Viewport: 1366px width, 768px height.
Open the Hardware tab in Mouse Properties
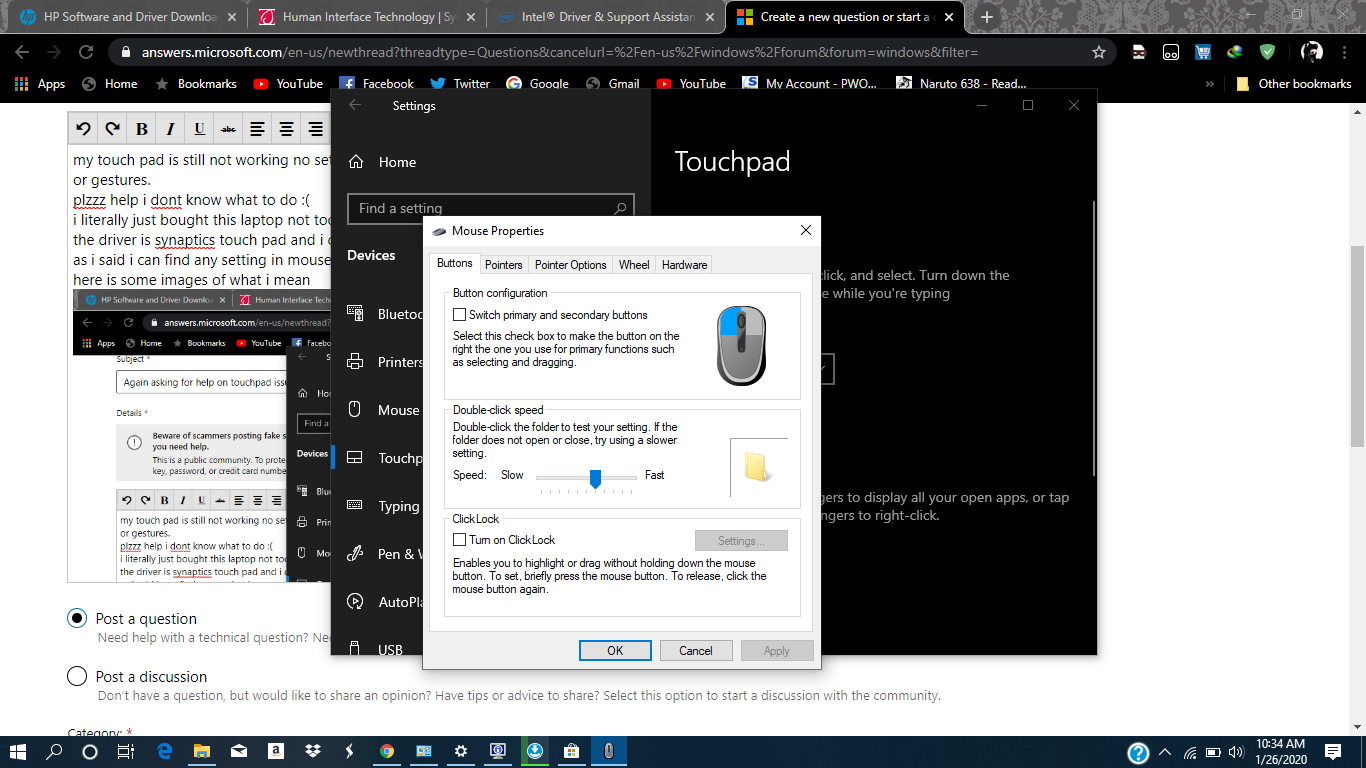pos(684,265)
